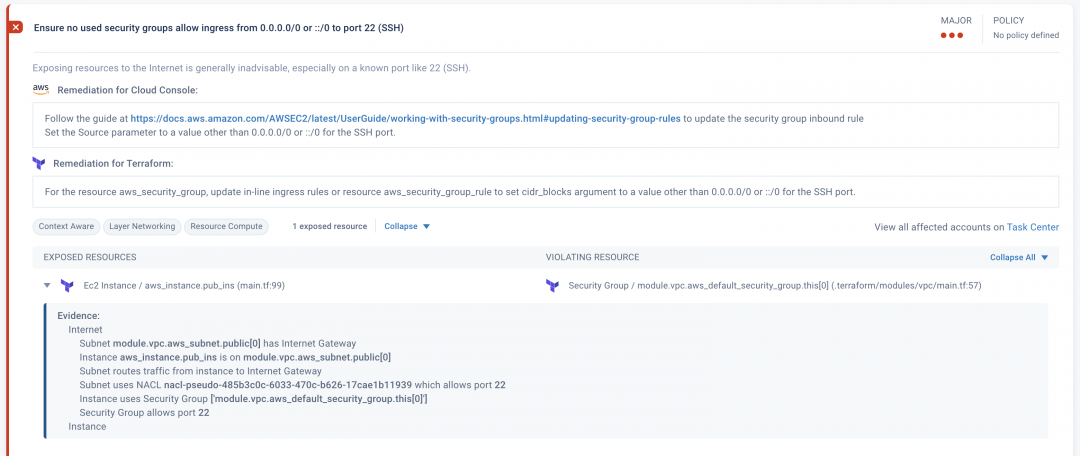Click the VIOLATING RESOURCE column header

click(592, 257)
